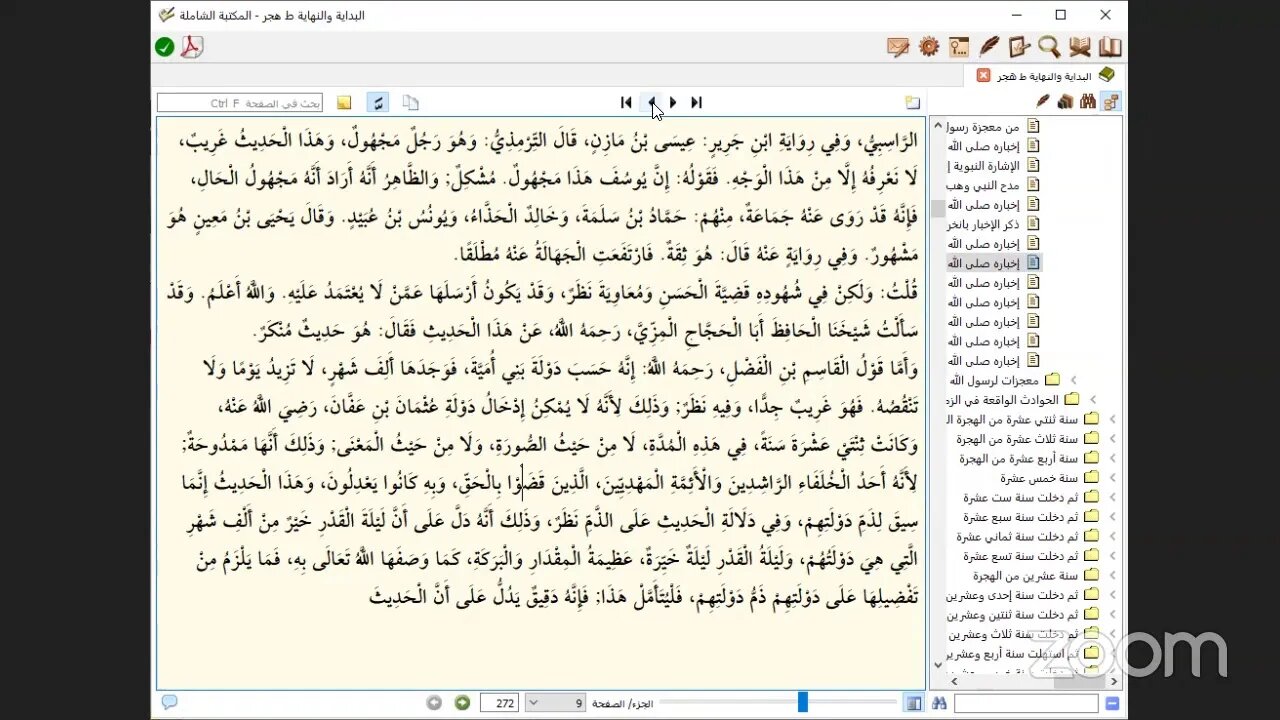Image resolution: width=1280 pixels, height=720 pixels.
Task: Toggle the side panel layout icon
Action: (914, 703)
